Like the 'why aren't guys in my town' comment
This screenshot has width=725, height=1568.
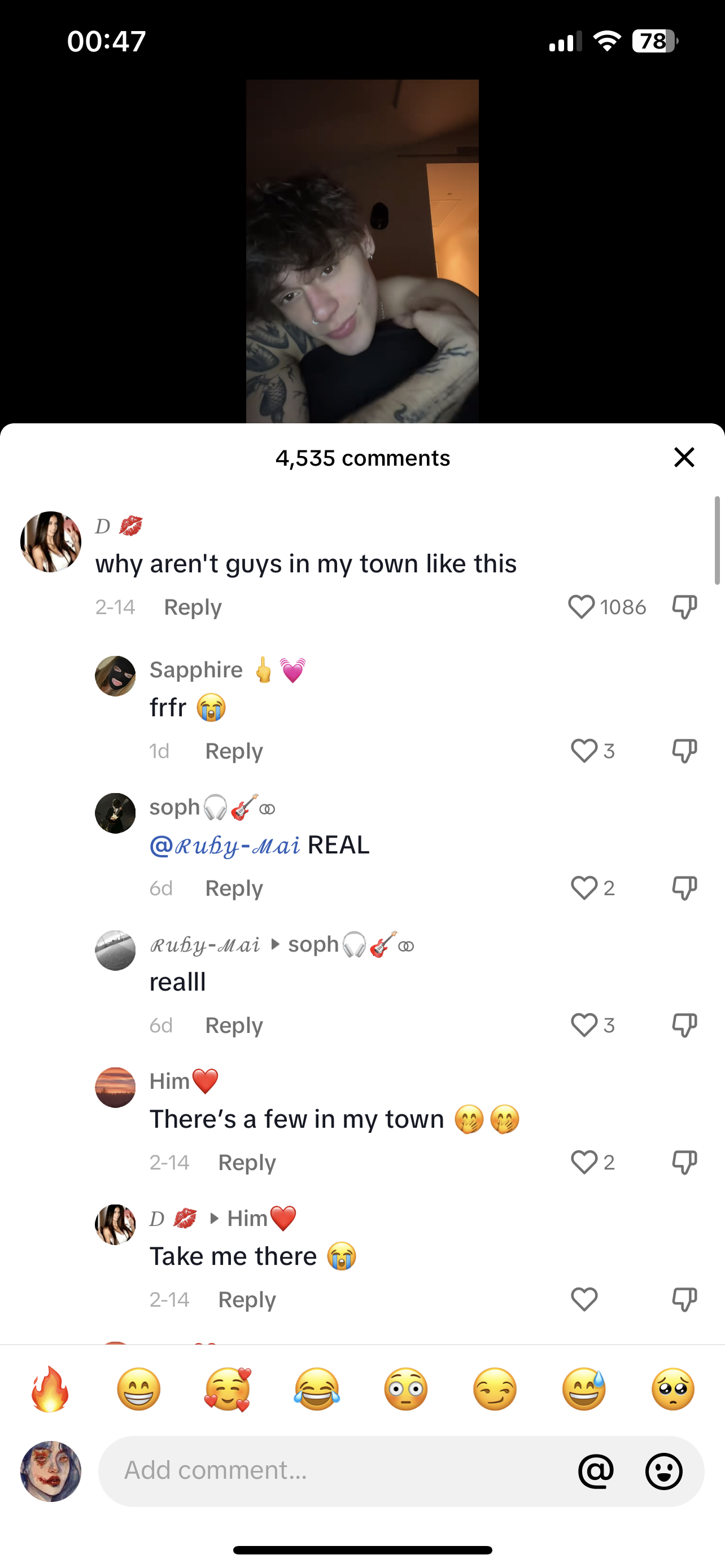coord(582,607)
